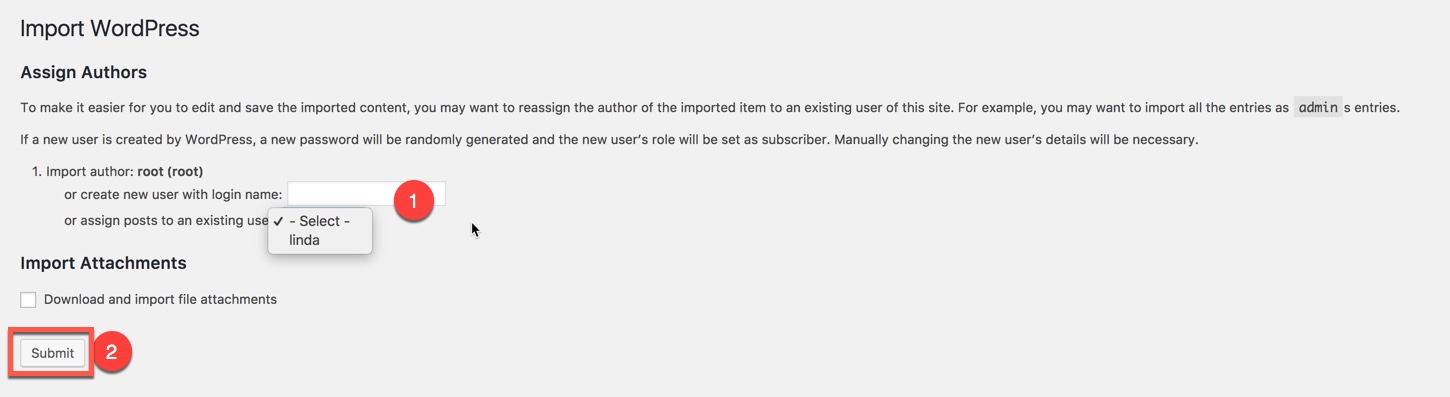
Task: Click the 'Download and import file attachments' label
Action: tap(160, 299)
